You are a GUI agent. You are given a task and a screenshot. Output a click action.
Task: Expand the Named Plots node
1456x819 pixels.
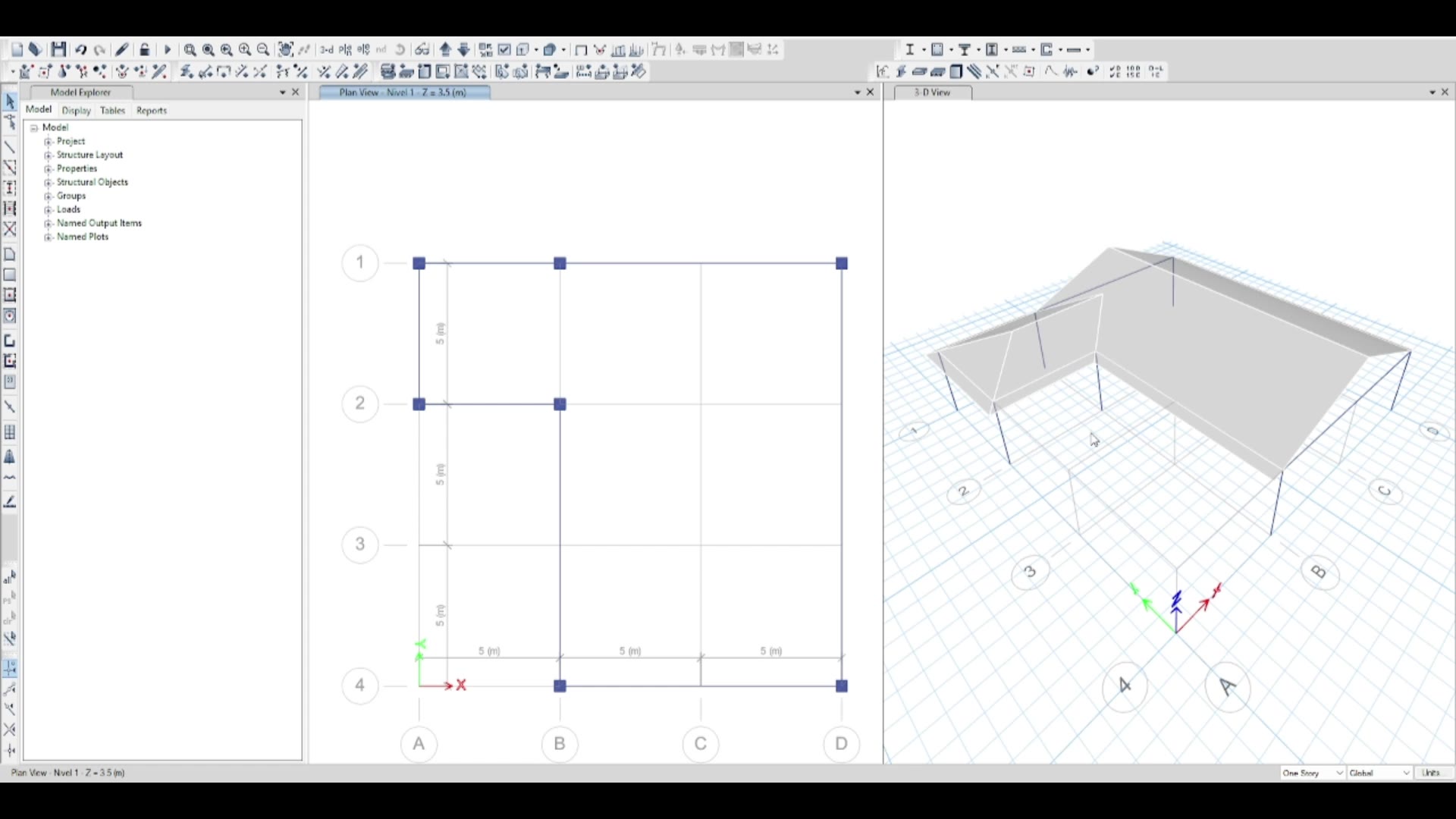[x=49, y=237]
